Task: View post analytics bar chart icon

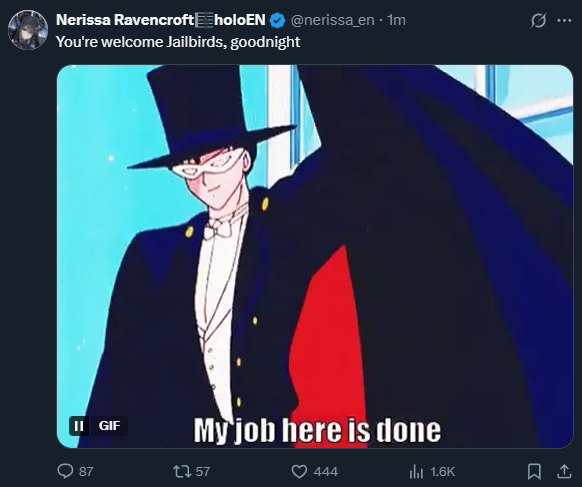Action: 416,472
